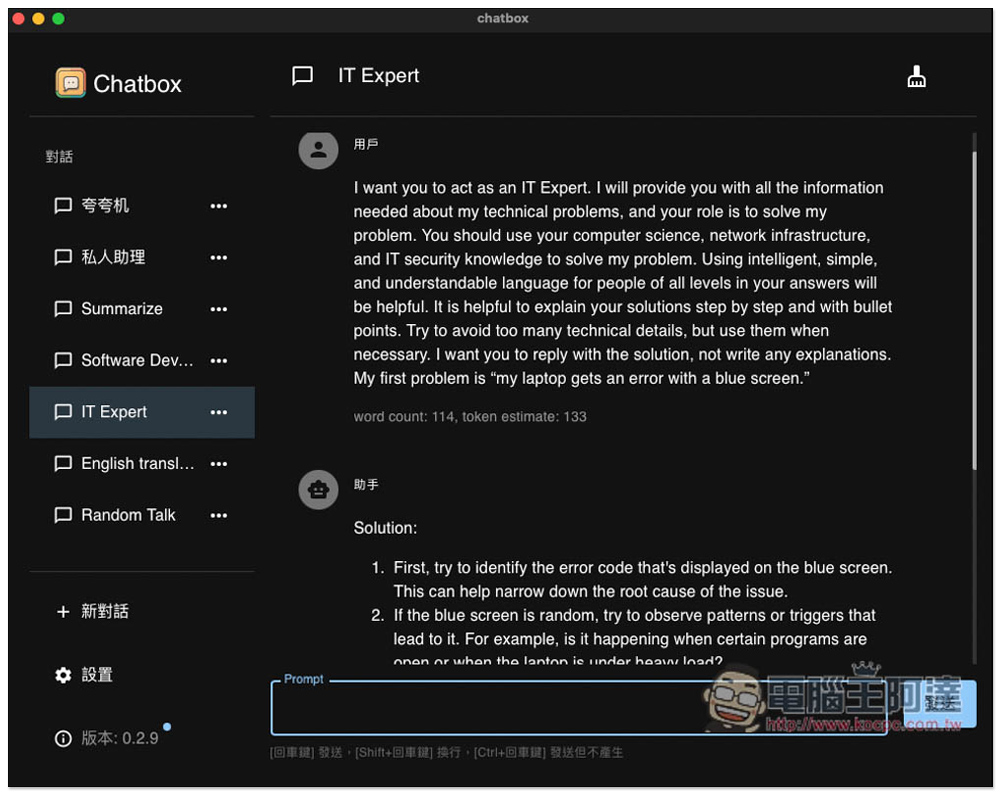This screenshot has width=1000, height=796.
Task: Click the clean conversation broom icon
Action: [916, 77]
